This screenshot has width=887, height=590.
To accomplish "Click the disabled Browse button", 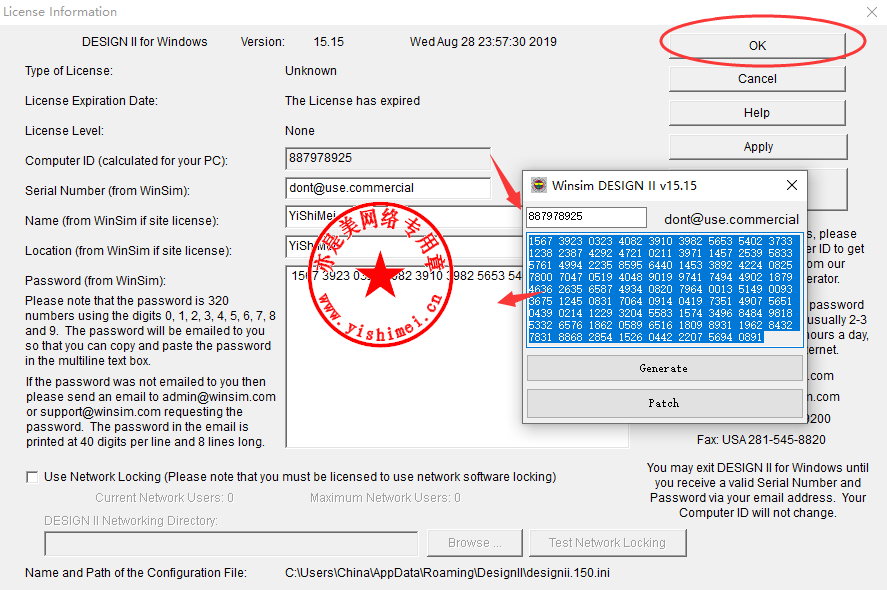I will coord(475,542).
